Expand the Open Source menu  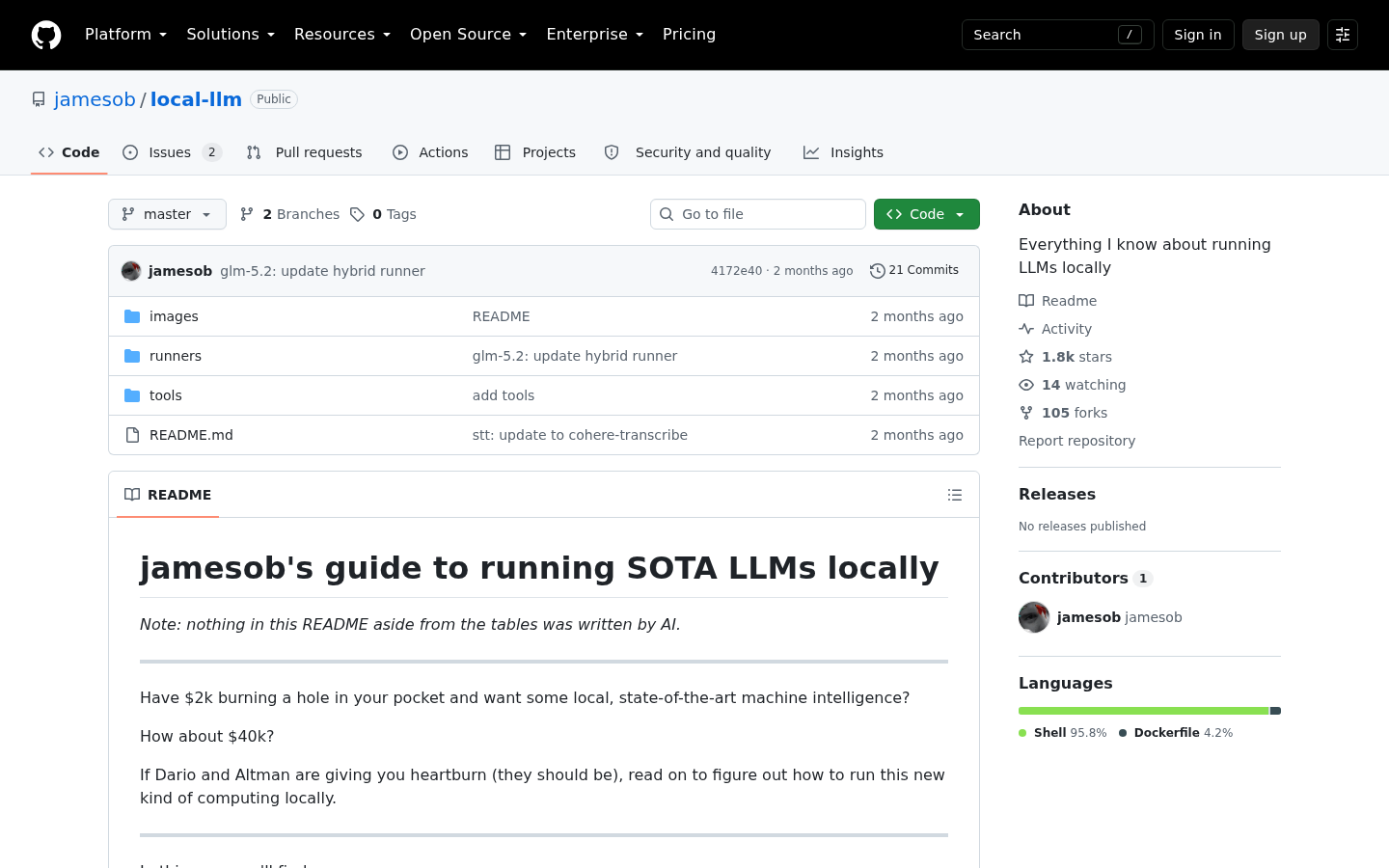469,35
